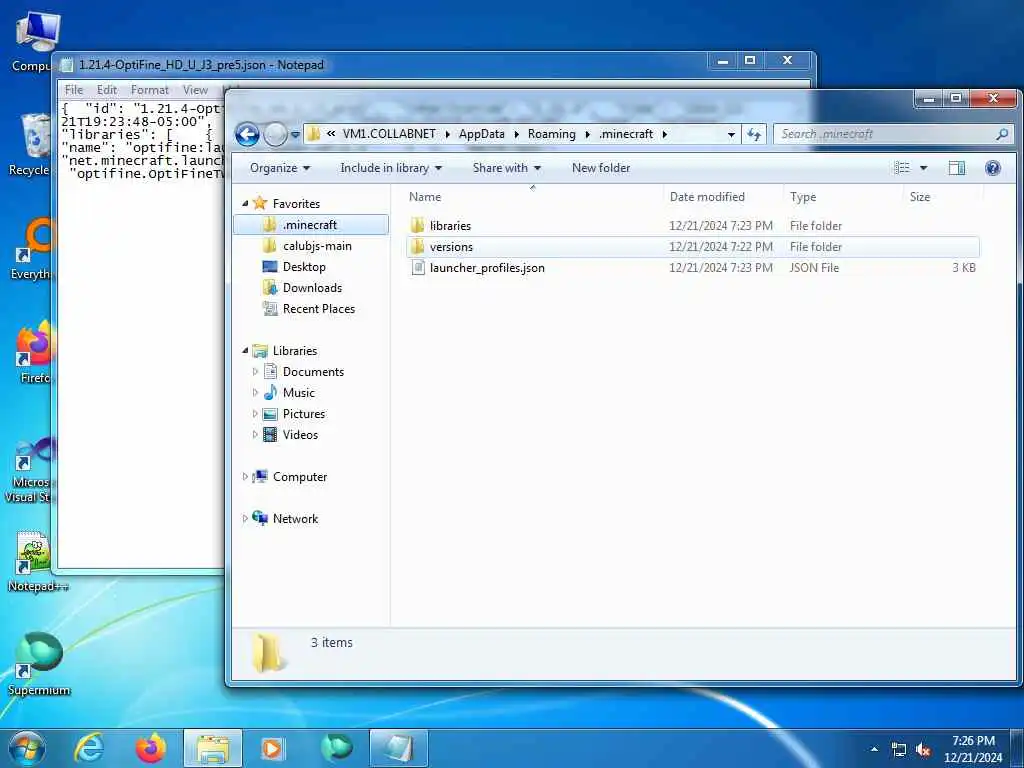The width and height of the screenshot is (1024, 768).
Task: Open calubjs-main favorite
Action: tap(317, 246)
